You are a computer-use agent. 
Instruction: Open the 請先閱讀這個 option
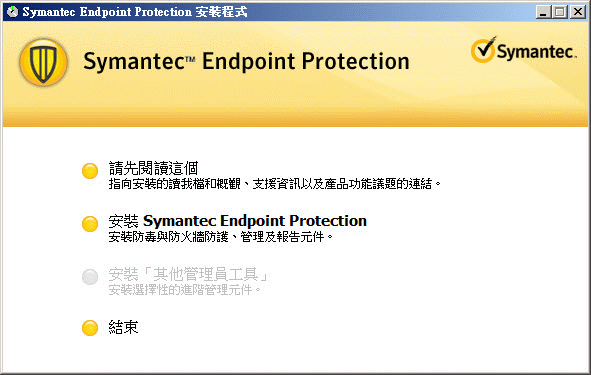(153, 168)
